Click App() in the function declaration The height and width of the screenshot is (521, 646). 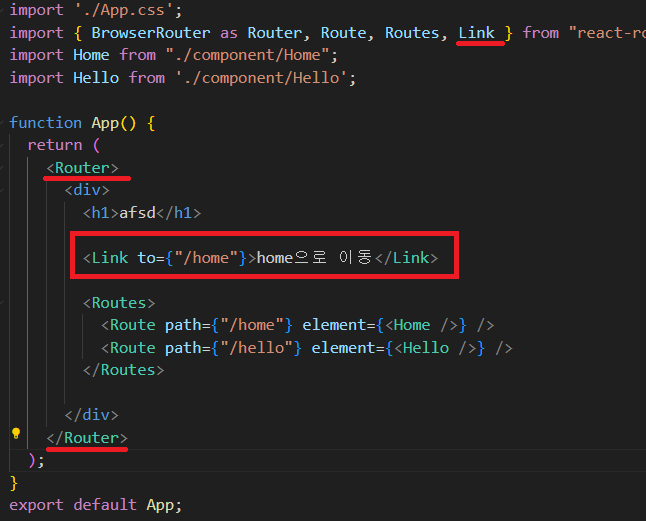click(114, 123)
